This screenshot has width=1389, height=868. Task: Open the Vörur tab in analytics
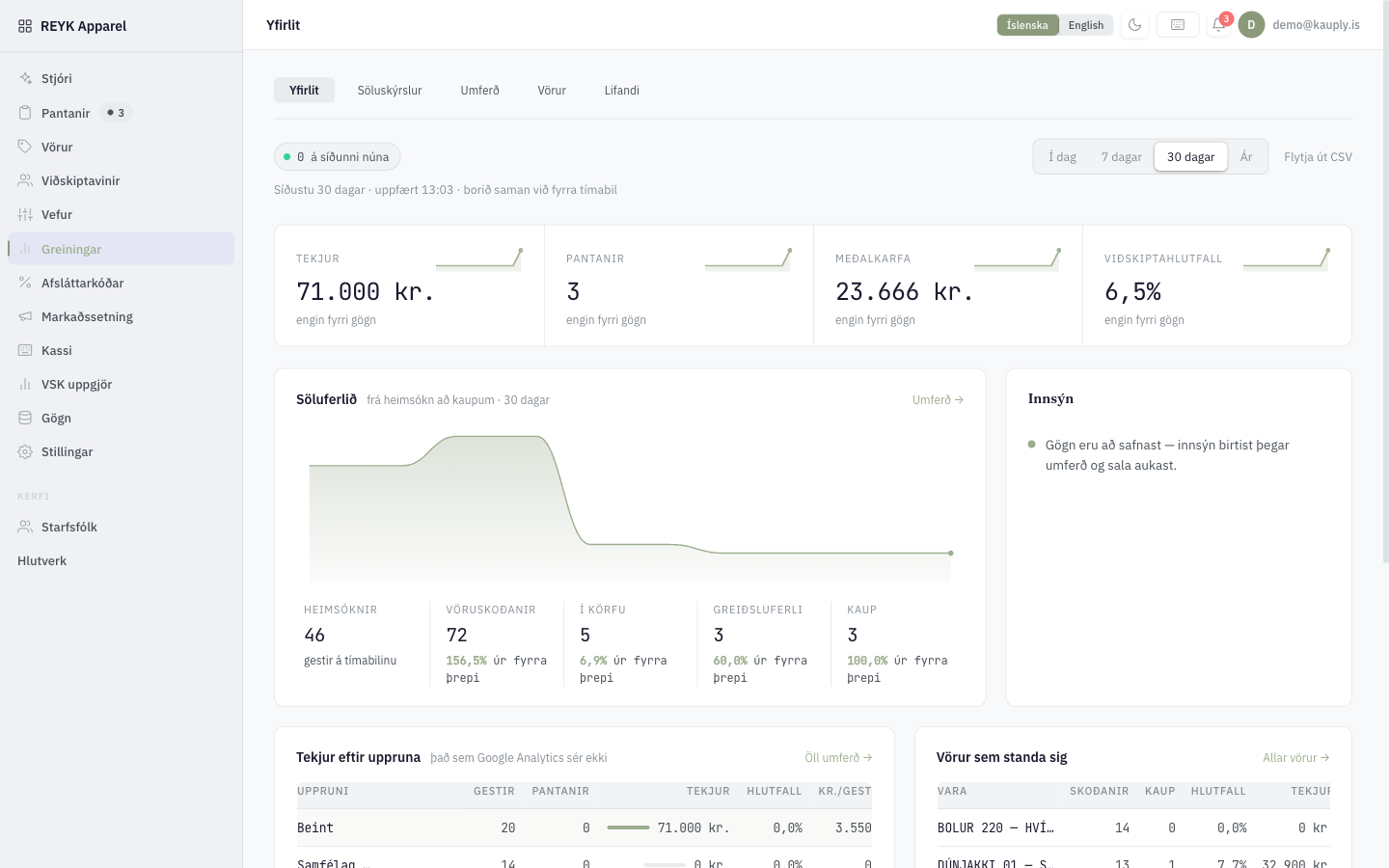point(552,90)
